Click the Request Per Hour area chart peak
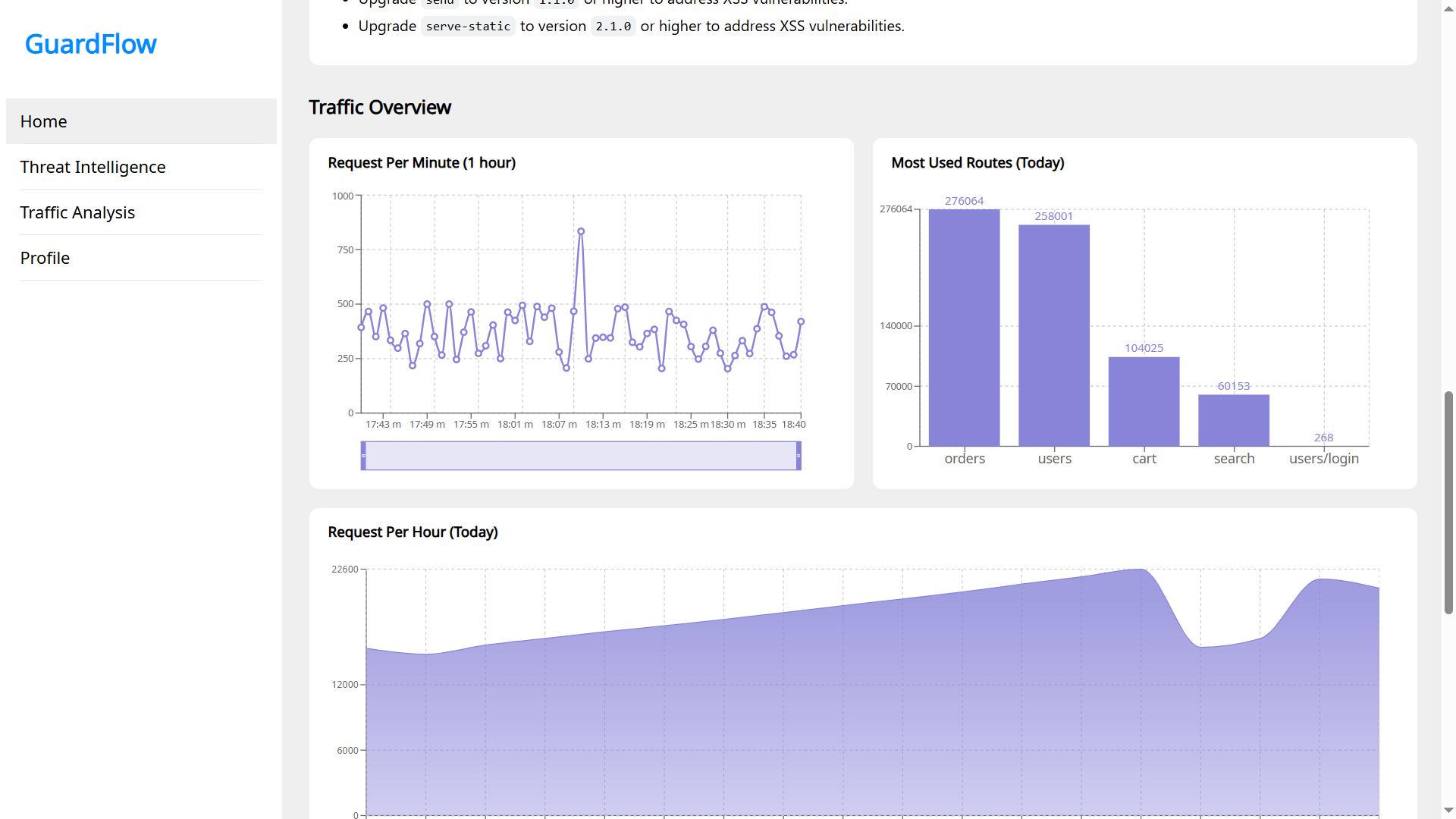Screen dimensions: 1456x819 [1140, 570]
